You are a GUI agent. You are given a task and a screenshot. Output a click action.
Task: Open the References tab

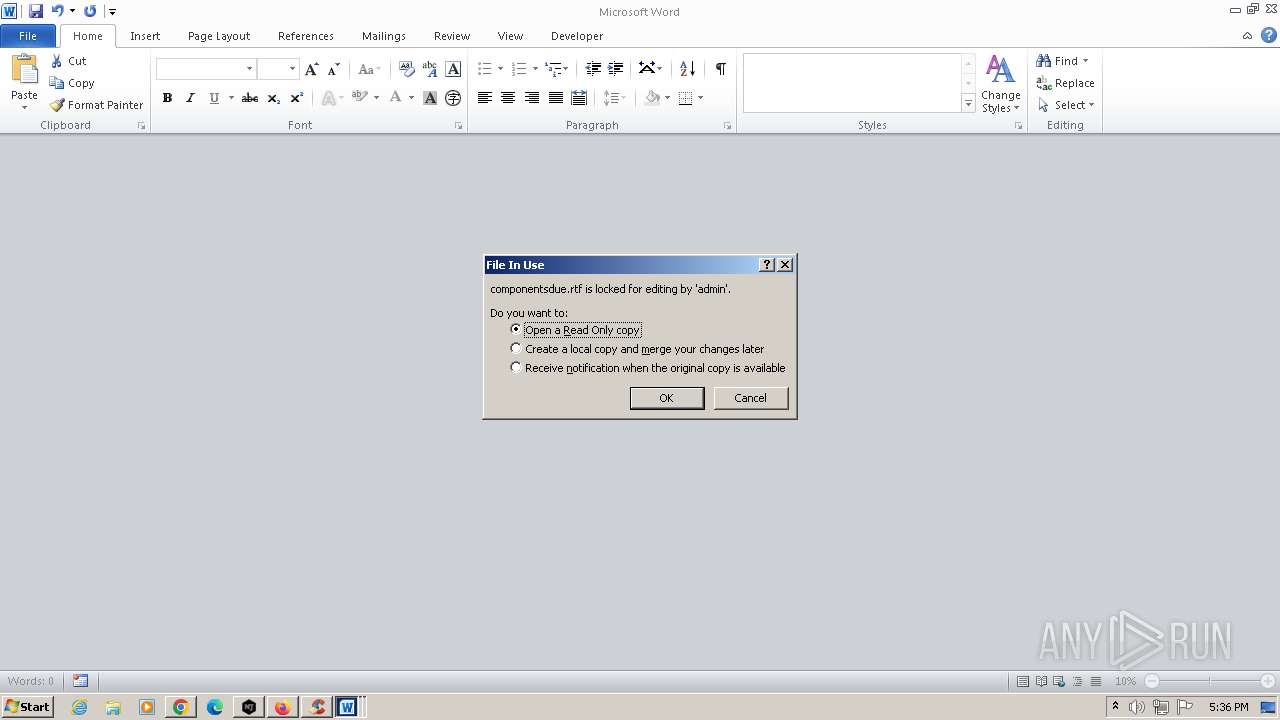(306, 36)
